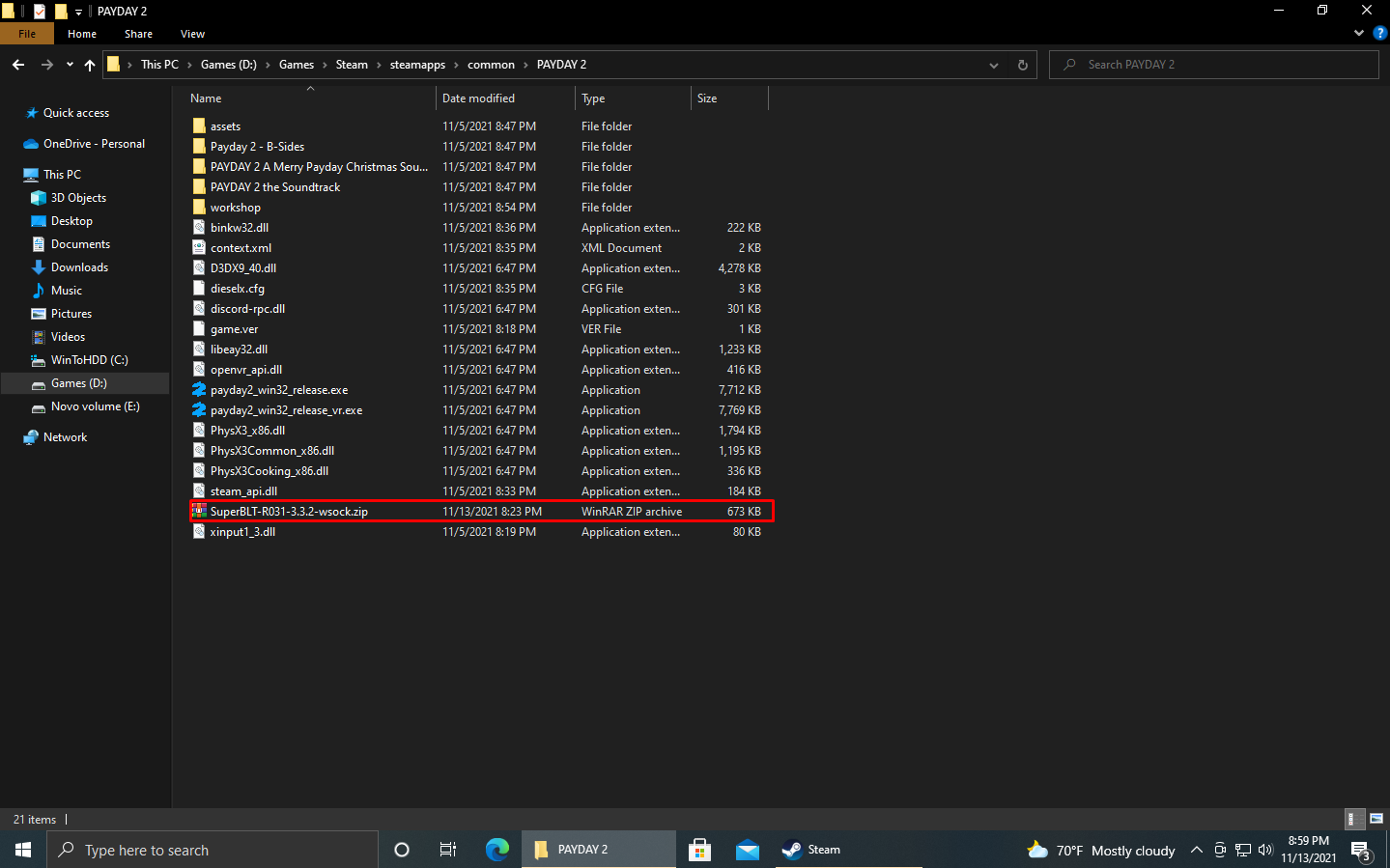Screen dimensions: 1390x868
Task: Expand the ribbon with the chevron
Action: 1359,33
